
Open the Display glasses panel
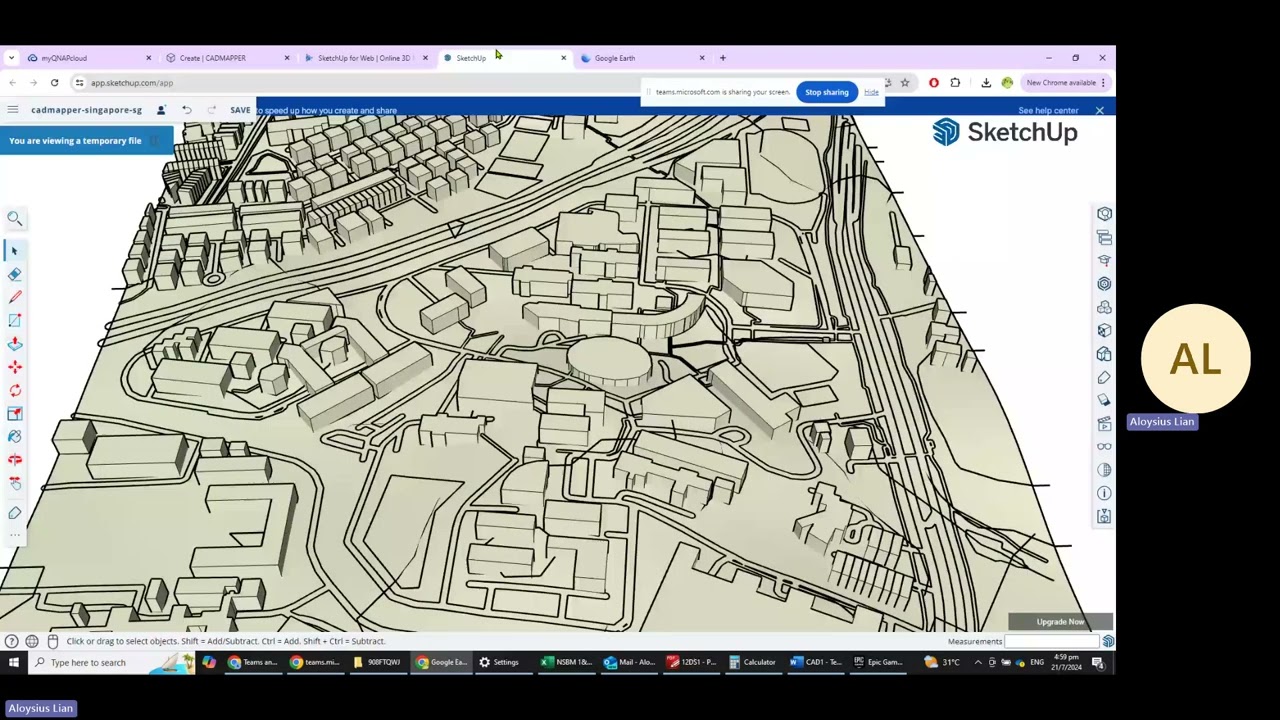(x=1104, y=447)
